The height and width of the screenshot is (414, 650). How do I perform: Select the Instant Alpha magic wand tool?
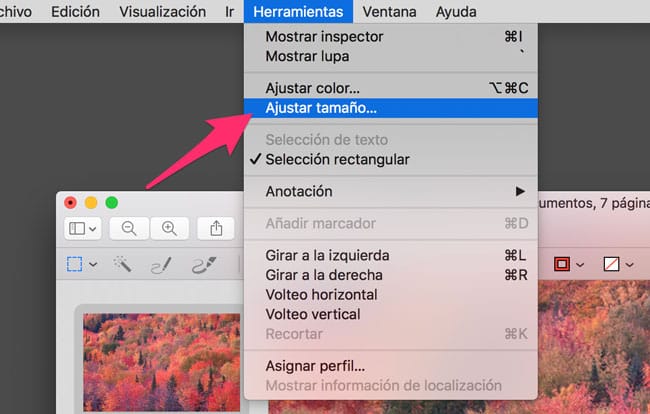(x=122, y=264)
